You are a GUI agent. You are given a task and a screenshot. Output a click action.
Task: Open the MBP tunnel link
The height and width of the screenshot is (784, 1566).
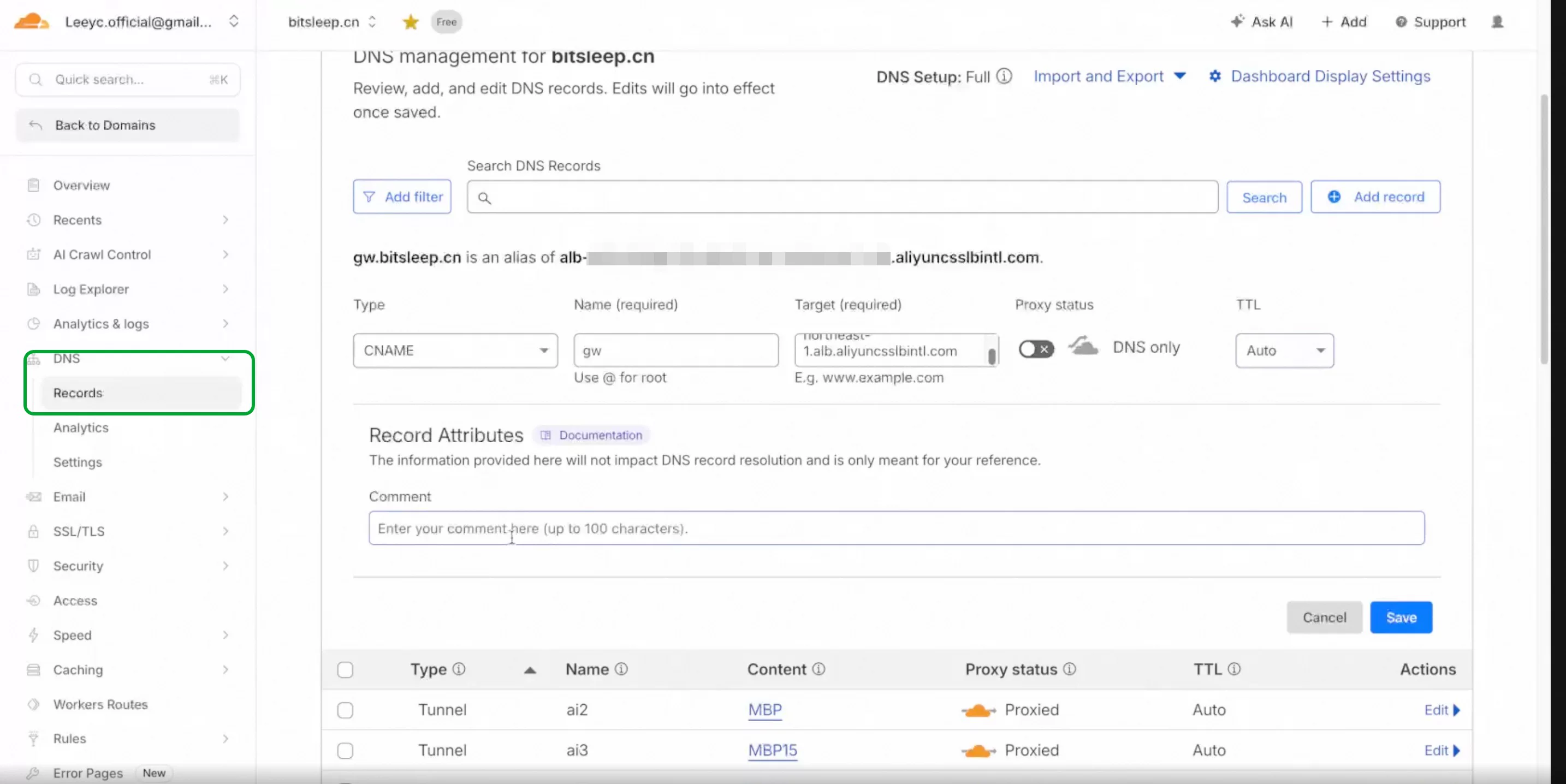point(765,710)
